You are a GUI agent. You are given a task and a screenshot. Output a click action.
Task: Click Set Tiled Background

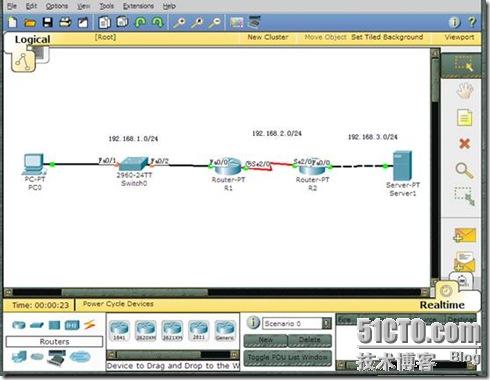click(387, 37)
